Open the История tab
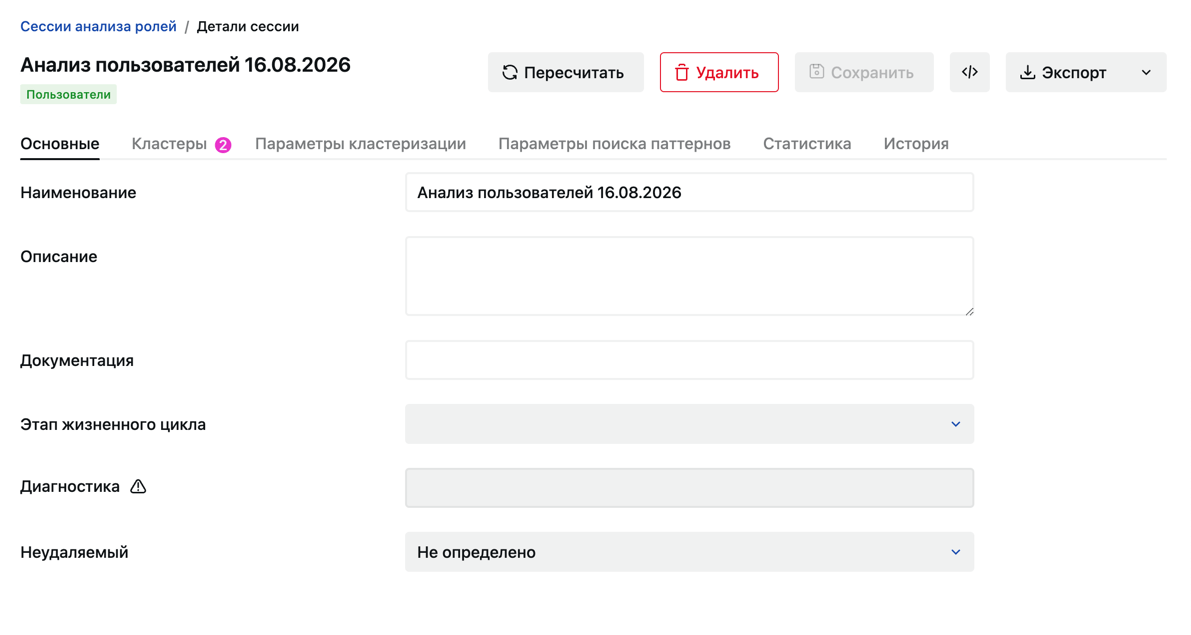Viewport: 1191px width, 635px height. tap(916, 144)
